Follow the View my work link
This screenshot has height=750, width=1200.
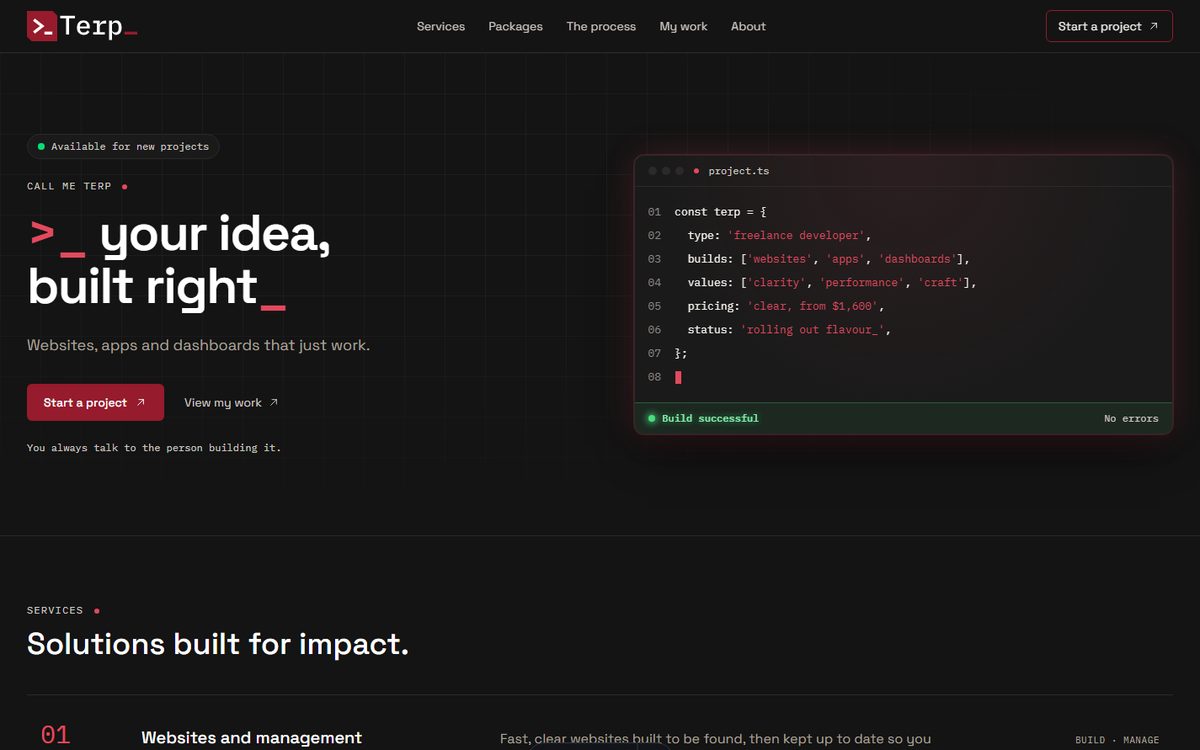pos(231,402)
